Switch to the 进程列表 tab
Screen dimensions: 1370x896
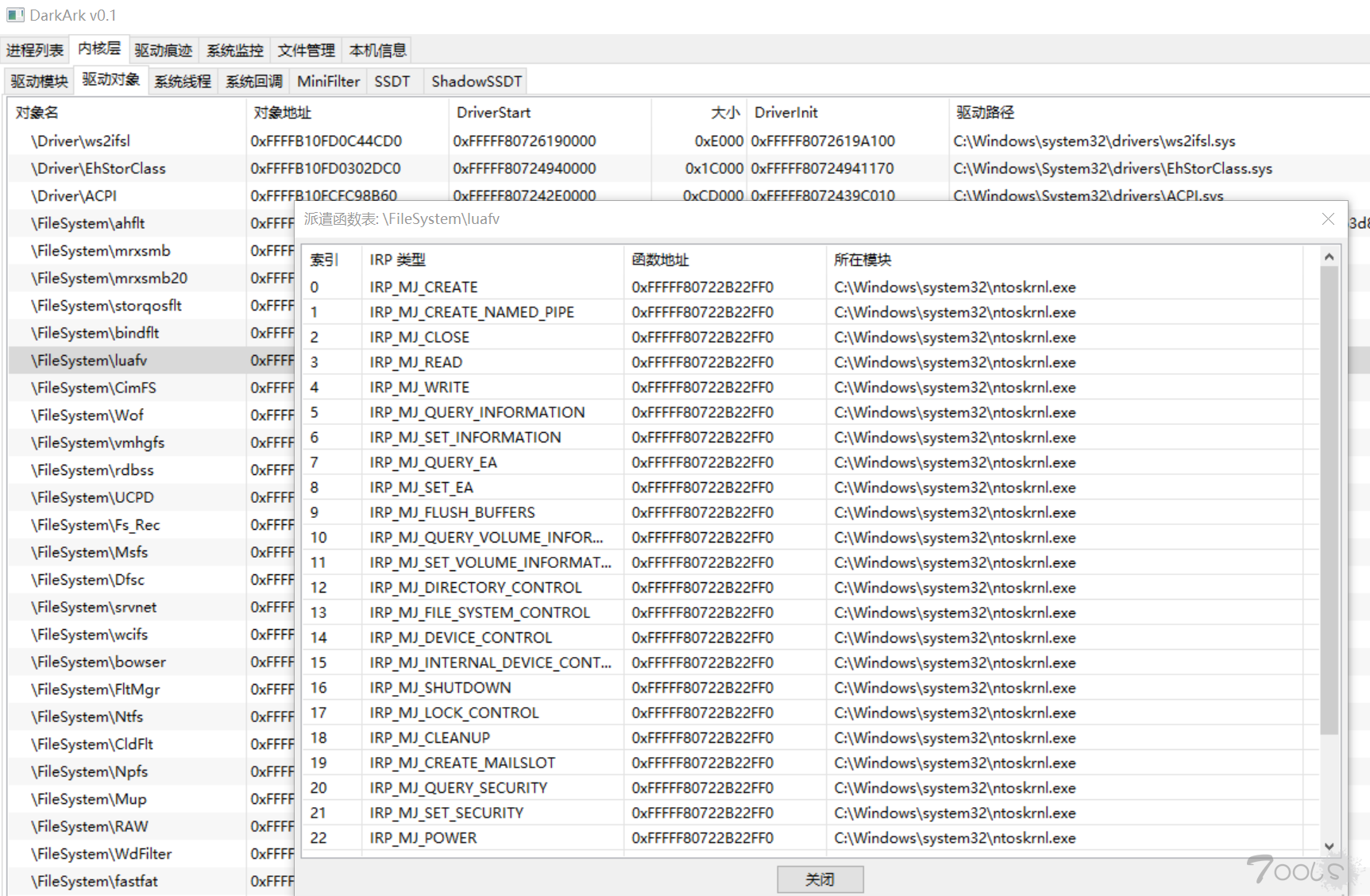coord(35,49)
